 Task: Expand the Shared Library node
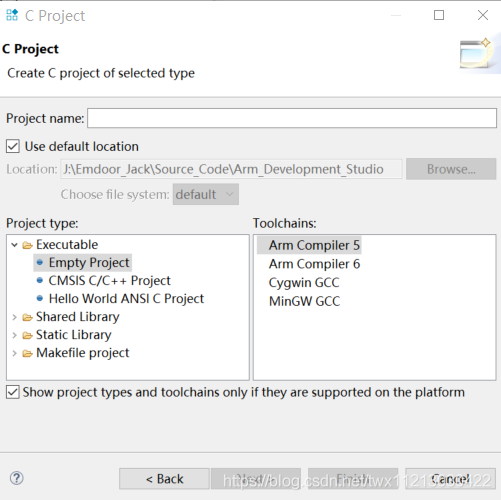pos(14,317)
